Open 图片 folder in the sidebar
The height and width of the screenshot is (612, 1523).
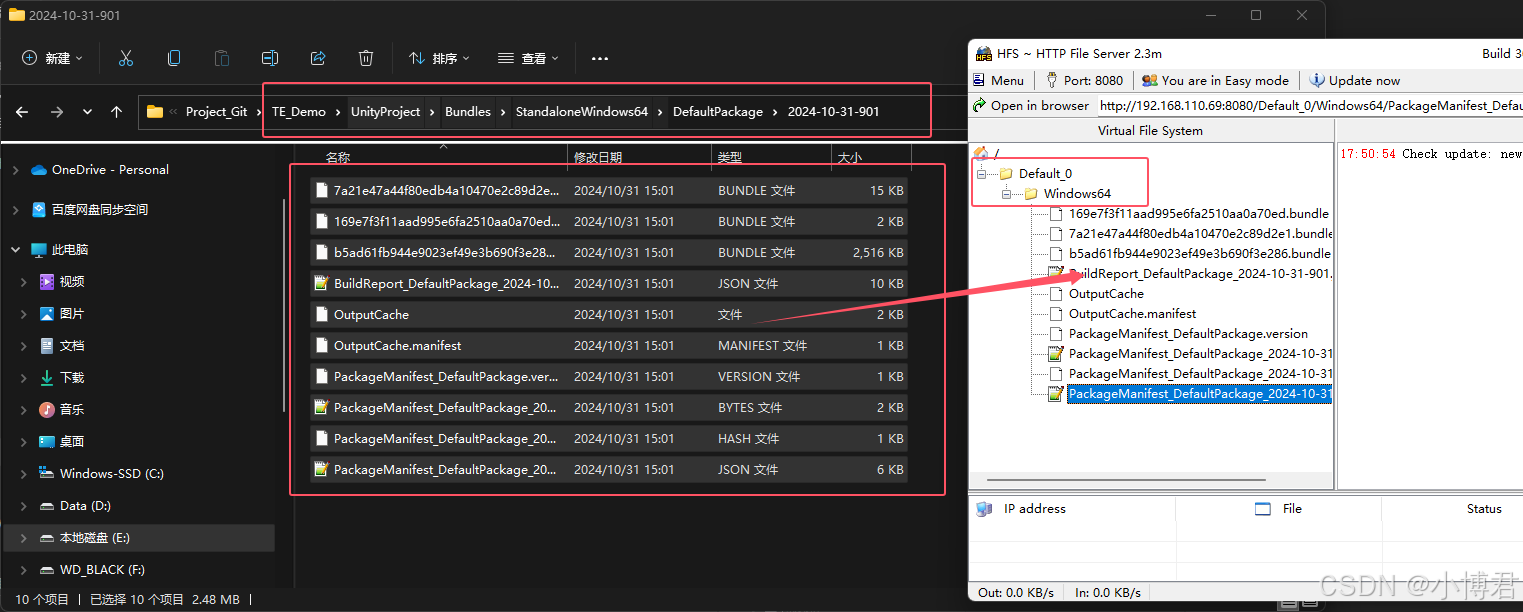(72, 314)
